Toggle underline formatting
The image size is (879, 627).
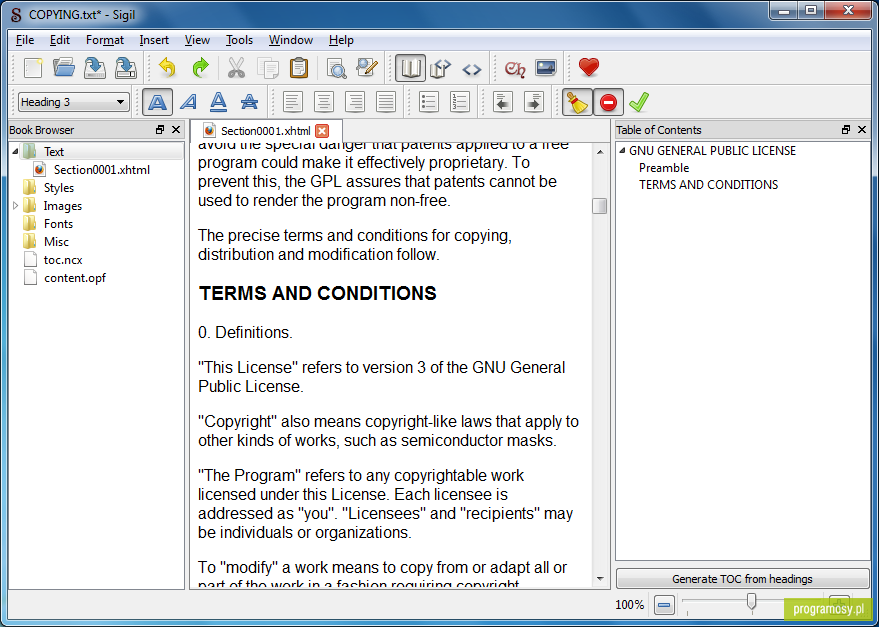219,102
